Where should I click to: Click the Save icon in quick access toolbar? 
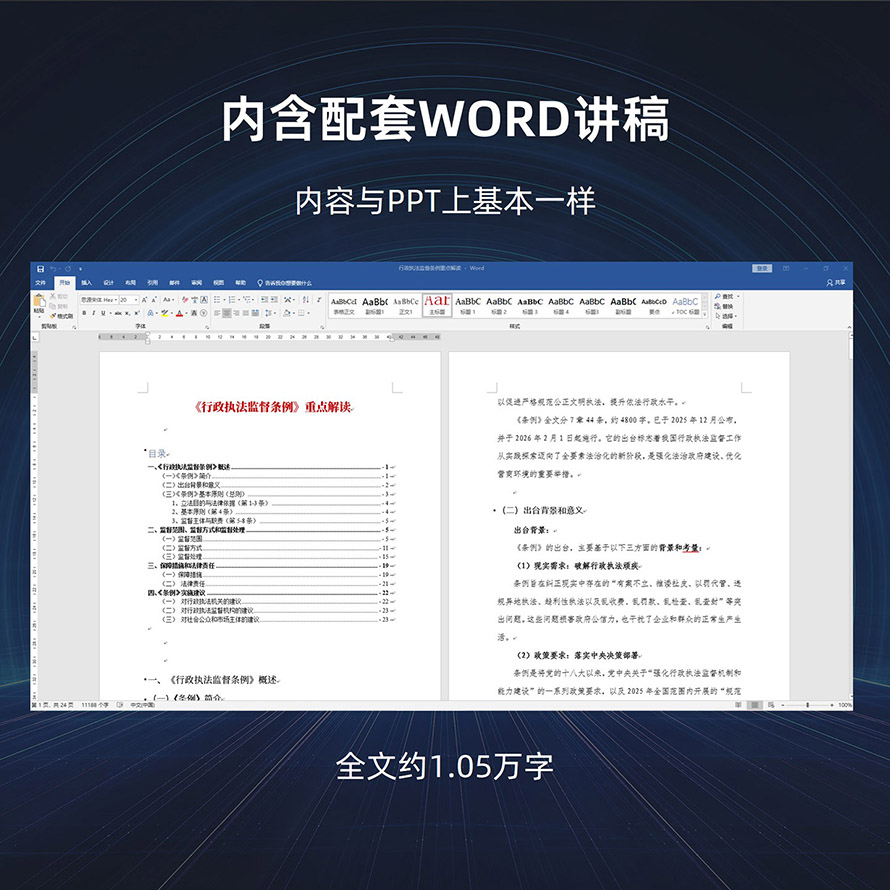(40, 268)
